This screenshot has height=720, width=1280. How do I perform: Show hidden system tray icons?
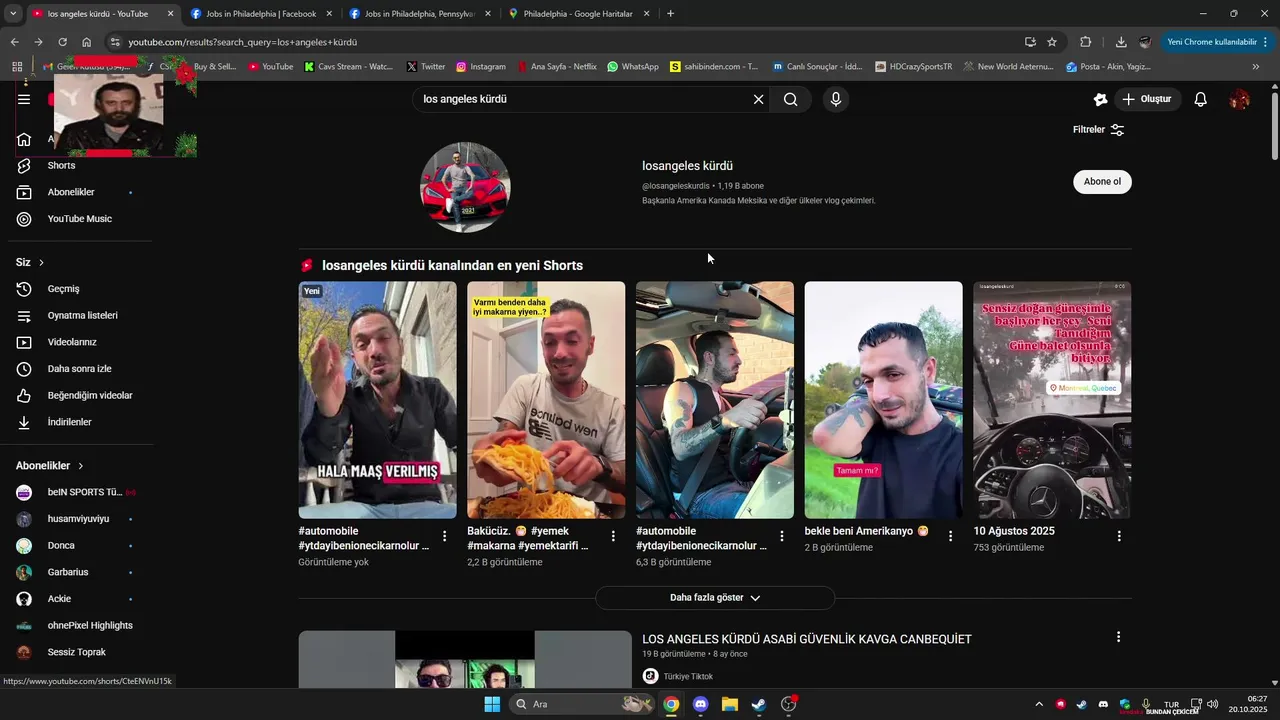pyautogui.click(x=1039, y=704)
